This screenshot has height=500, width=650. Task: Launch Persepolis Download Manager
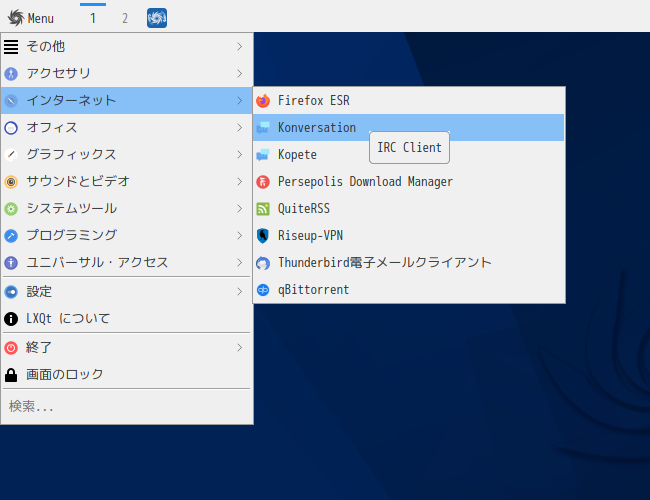click(x=409, y=182)
